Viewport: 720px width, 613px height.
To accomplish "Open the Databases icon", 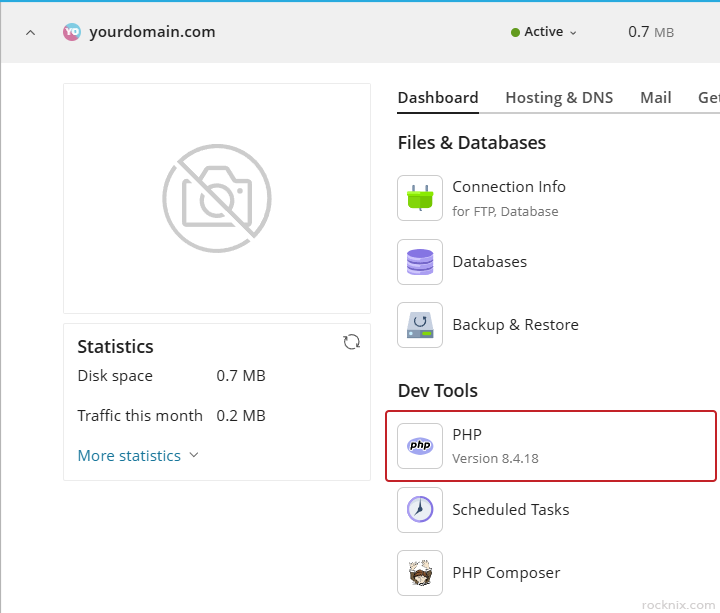I will click(x=420, y=262).
